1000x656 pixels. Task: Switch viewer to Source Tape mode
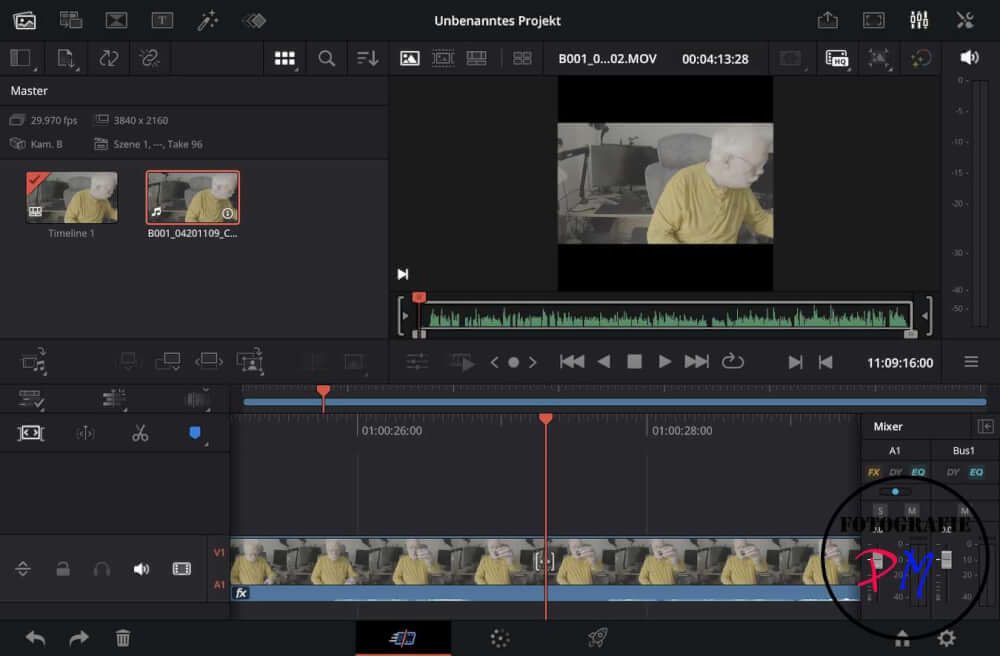[443, 59]
